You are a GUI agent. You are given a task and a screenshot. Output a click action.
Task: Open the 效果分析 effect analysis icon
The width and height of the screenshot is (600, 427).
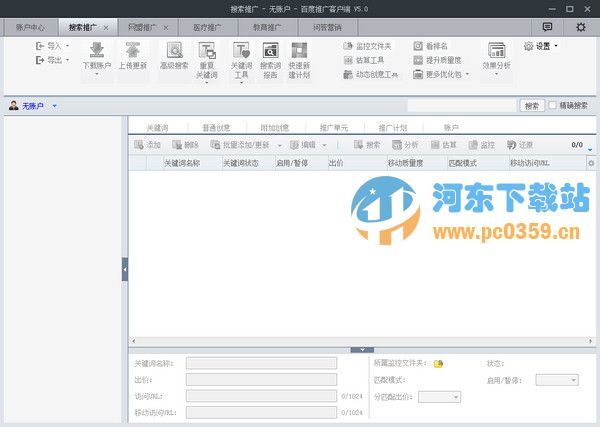tap(497, 50)
